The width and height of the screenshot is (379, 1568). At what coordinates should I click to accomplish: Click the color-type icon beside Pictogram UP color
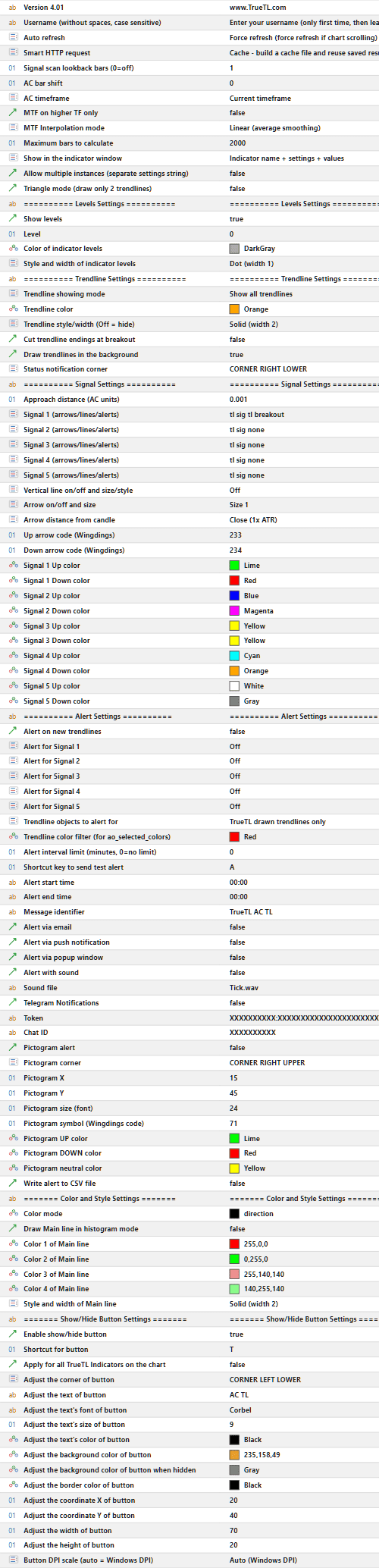tap(12, 1139)
